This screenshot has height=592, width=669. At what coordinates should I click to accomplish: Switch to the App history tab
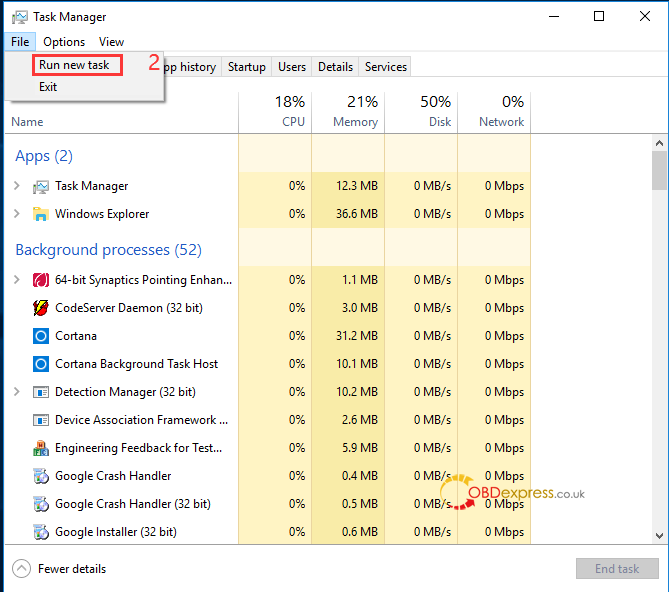(192, 67)
